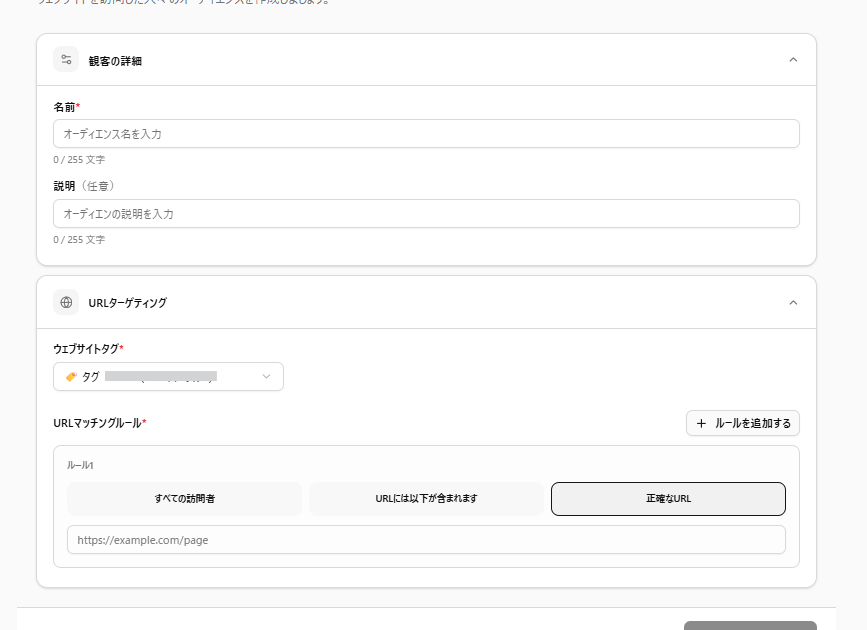Choose the URLには以下が含まれます rule option
The height and width of the screenshot is (630, 867).
pos(426,498)
